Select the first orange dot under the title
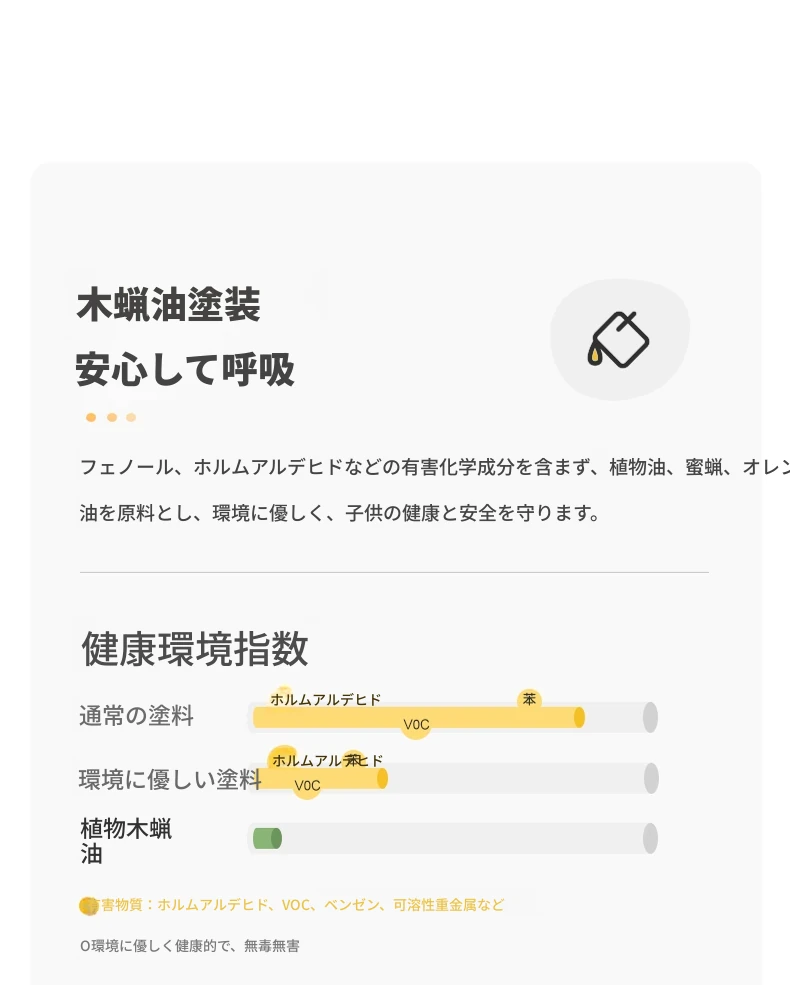Screen dimensions: 790x985 (91, 417)
